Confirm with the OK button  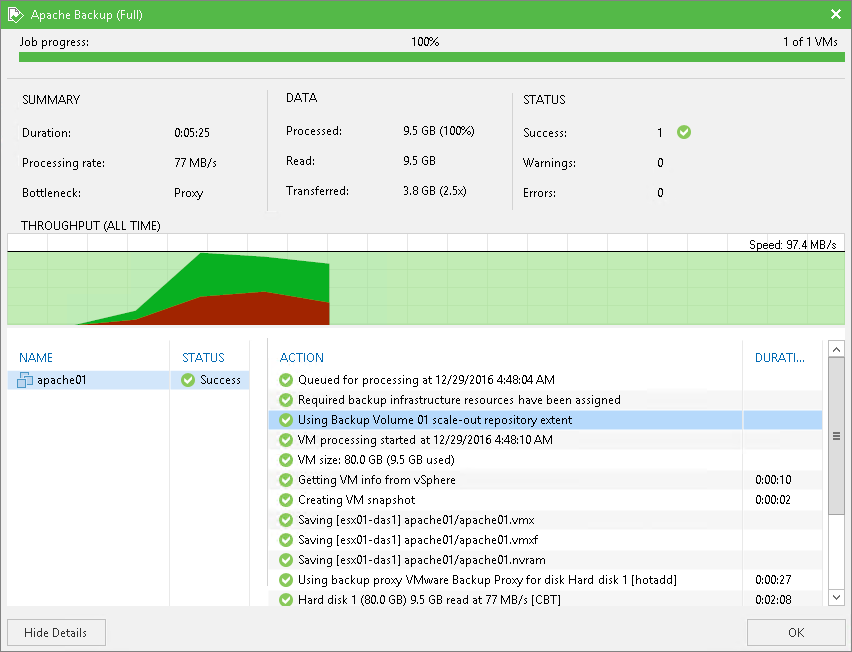(795, 632)
